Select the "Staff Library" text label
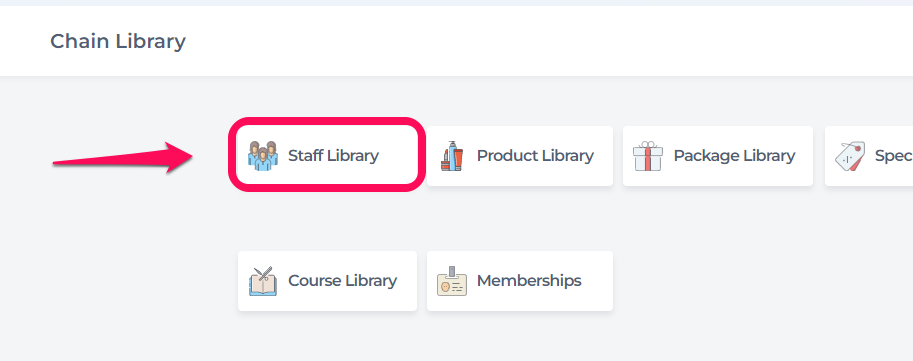 pyautogui.click(x=333, y=155)
